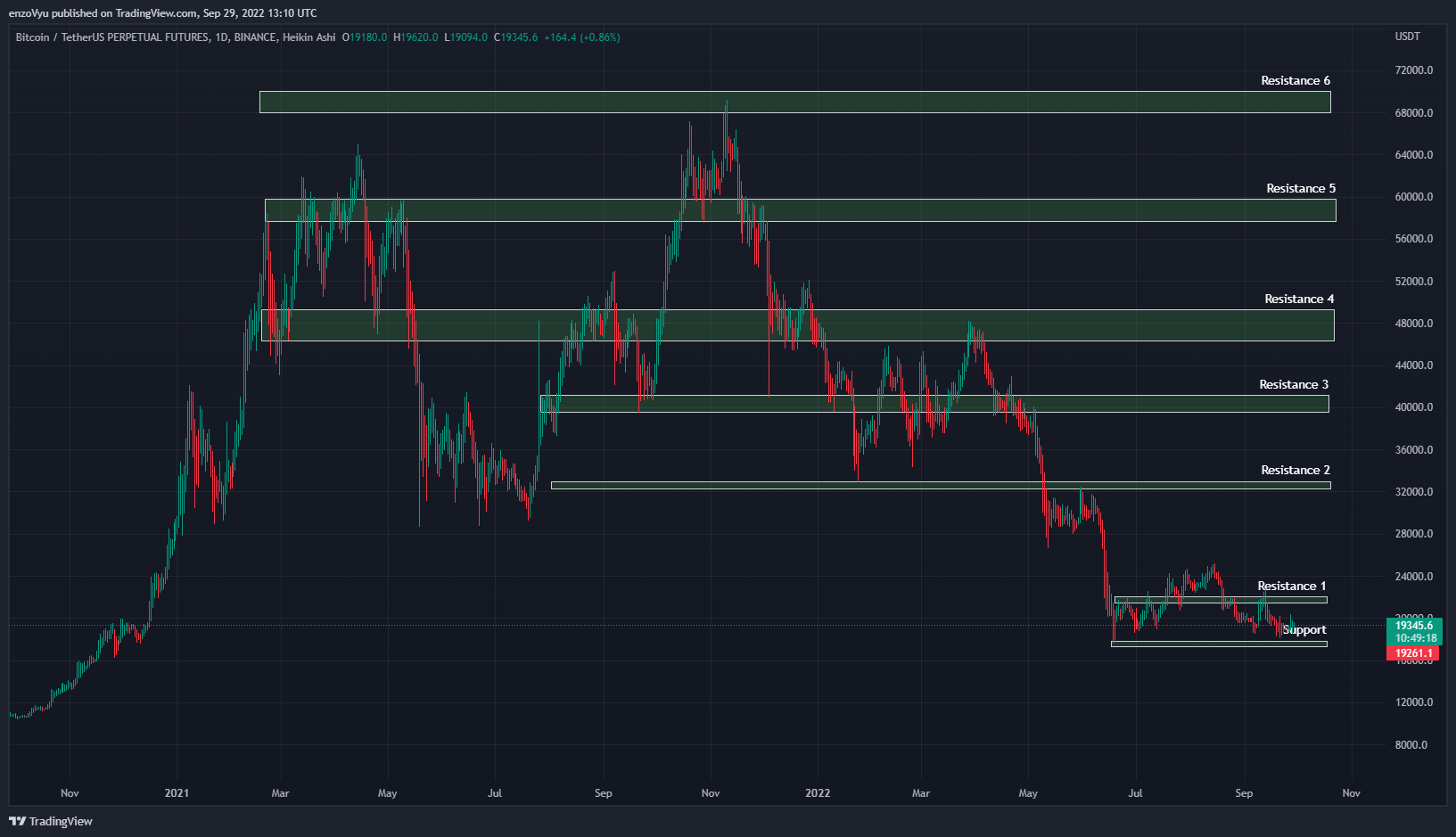Select the Resistance 2 label
This screenshot has width=1456, height=837.
(1296, 471)
